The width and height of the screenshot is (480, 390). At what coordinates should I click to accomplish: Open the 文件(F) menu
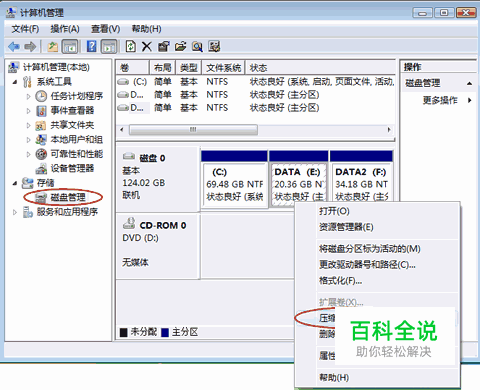coord(25,29)
